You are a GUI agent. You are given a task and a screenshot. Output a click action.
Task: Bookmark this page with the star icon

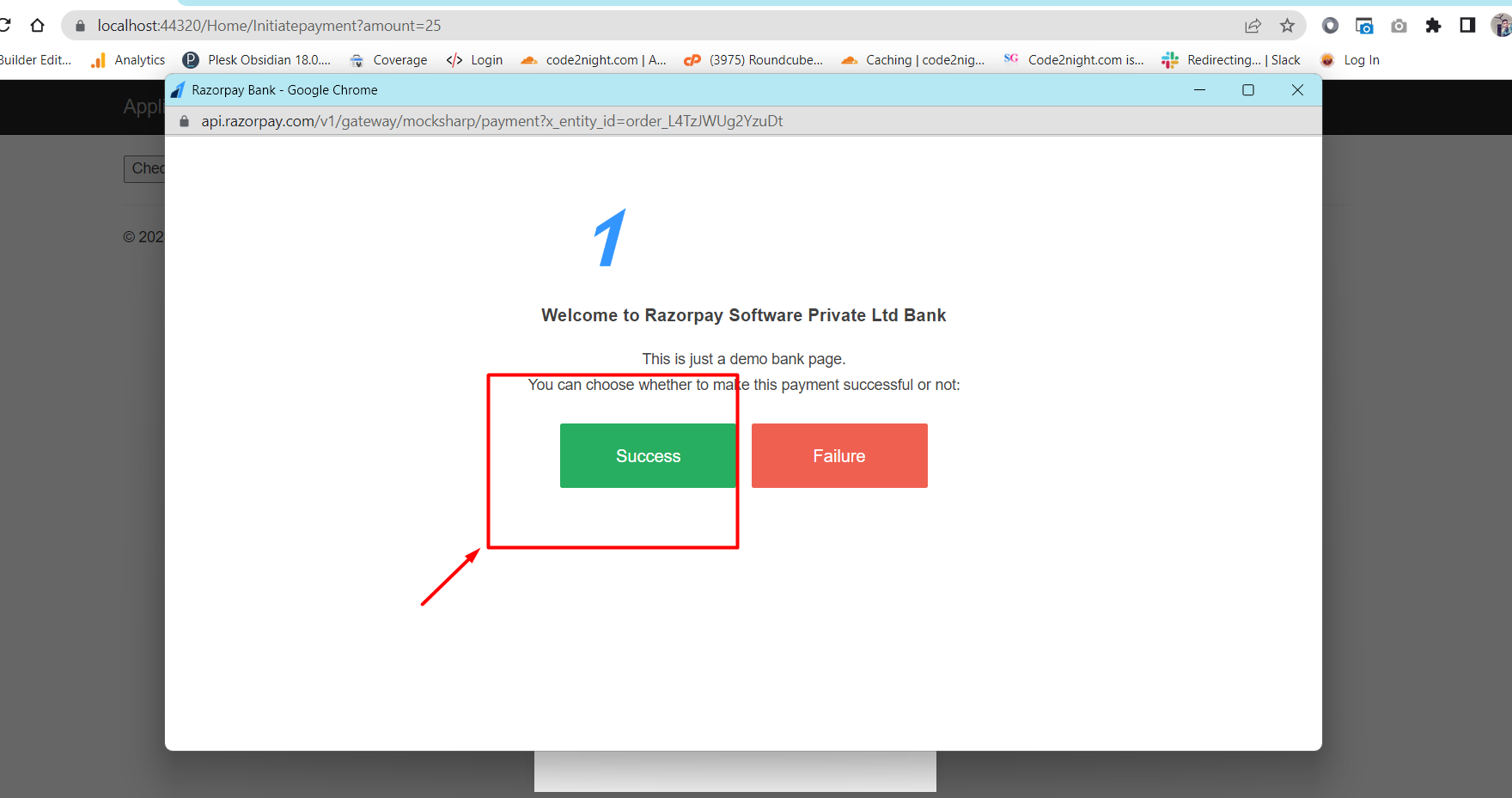point(1287,26)
